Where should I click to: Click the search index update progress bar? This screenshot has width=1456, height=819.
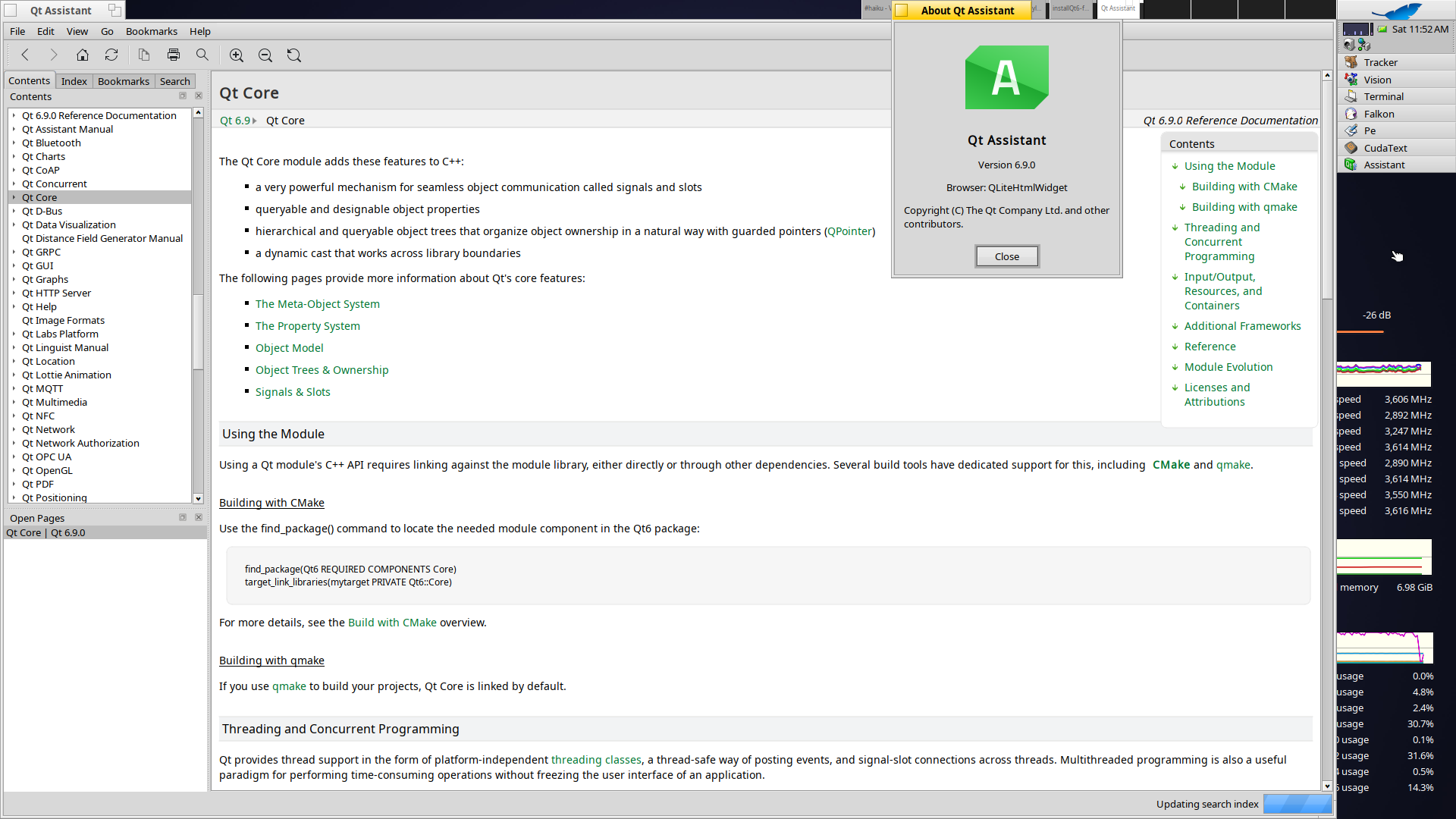(x=1297, y=804)
